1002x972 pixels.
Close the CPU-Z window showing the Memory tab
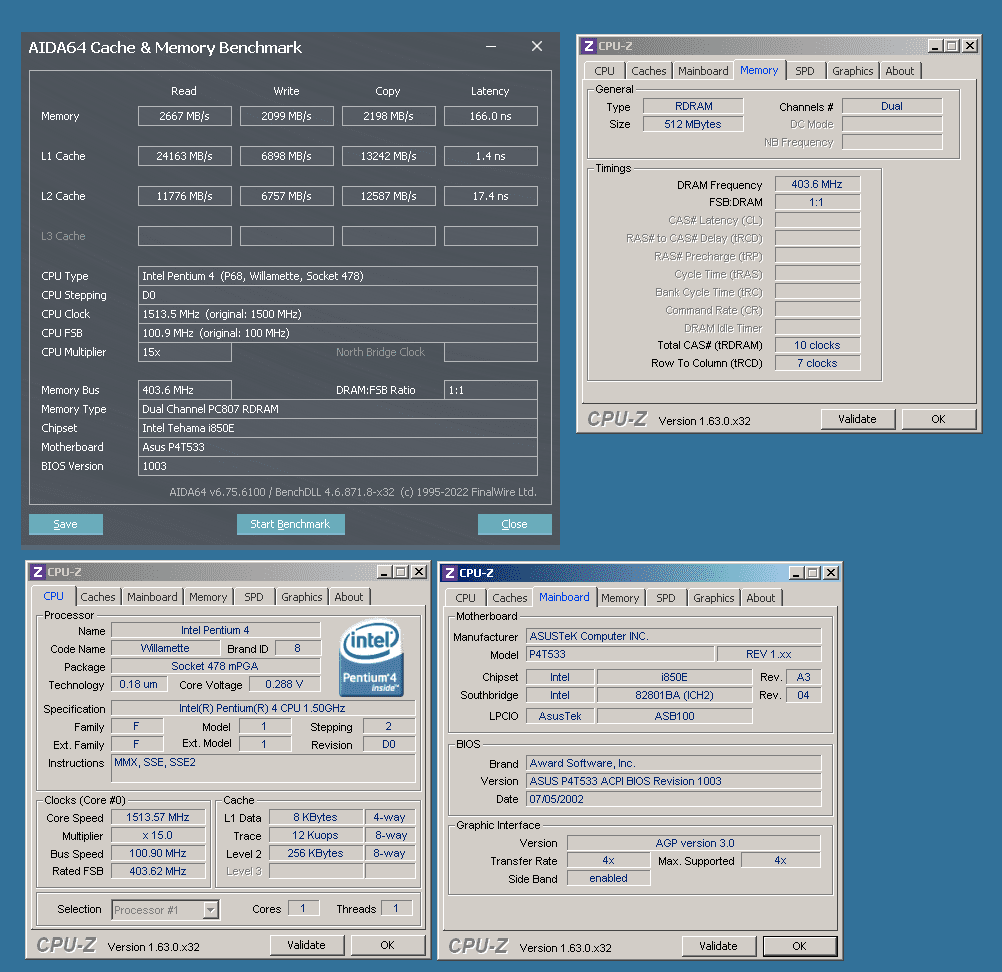pyautogui.click(x=969, y=46)
